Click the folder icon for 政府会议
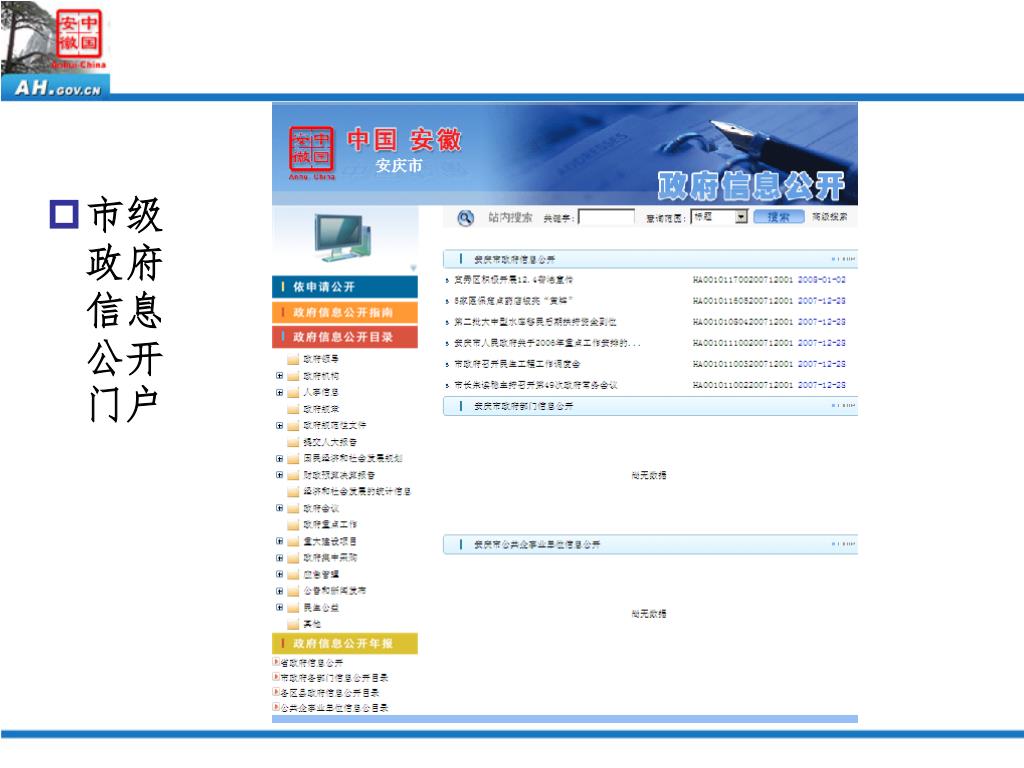Image resolution: width=1024 pixels, height=768 pixels. point(293,508)
